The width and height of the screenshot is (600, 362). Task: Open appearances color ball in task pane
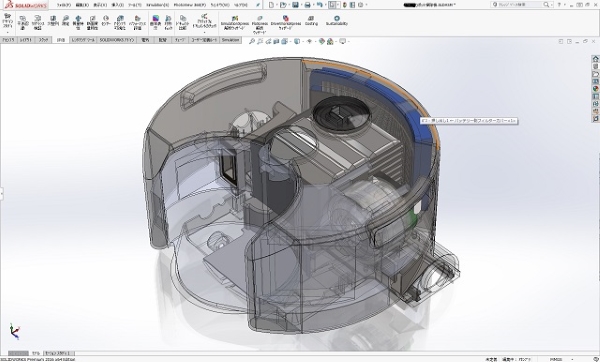595,89
